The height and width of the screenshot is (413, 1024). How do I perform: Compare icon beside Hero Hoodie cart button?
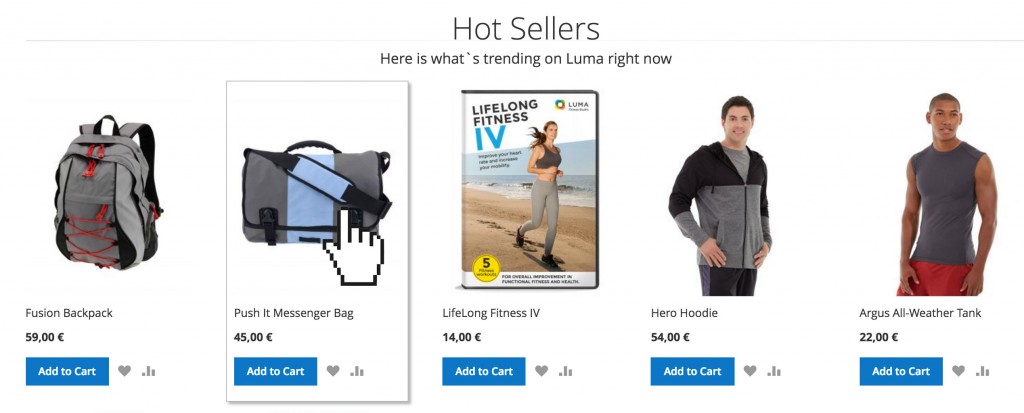pos(774,371)
